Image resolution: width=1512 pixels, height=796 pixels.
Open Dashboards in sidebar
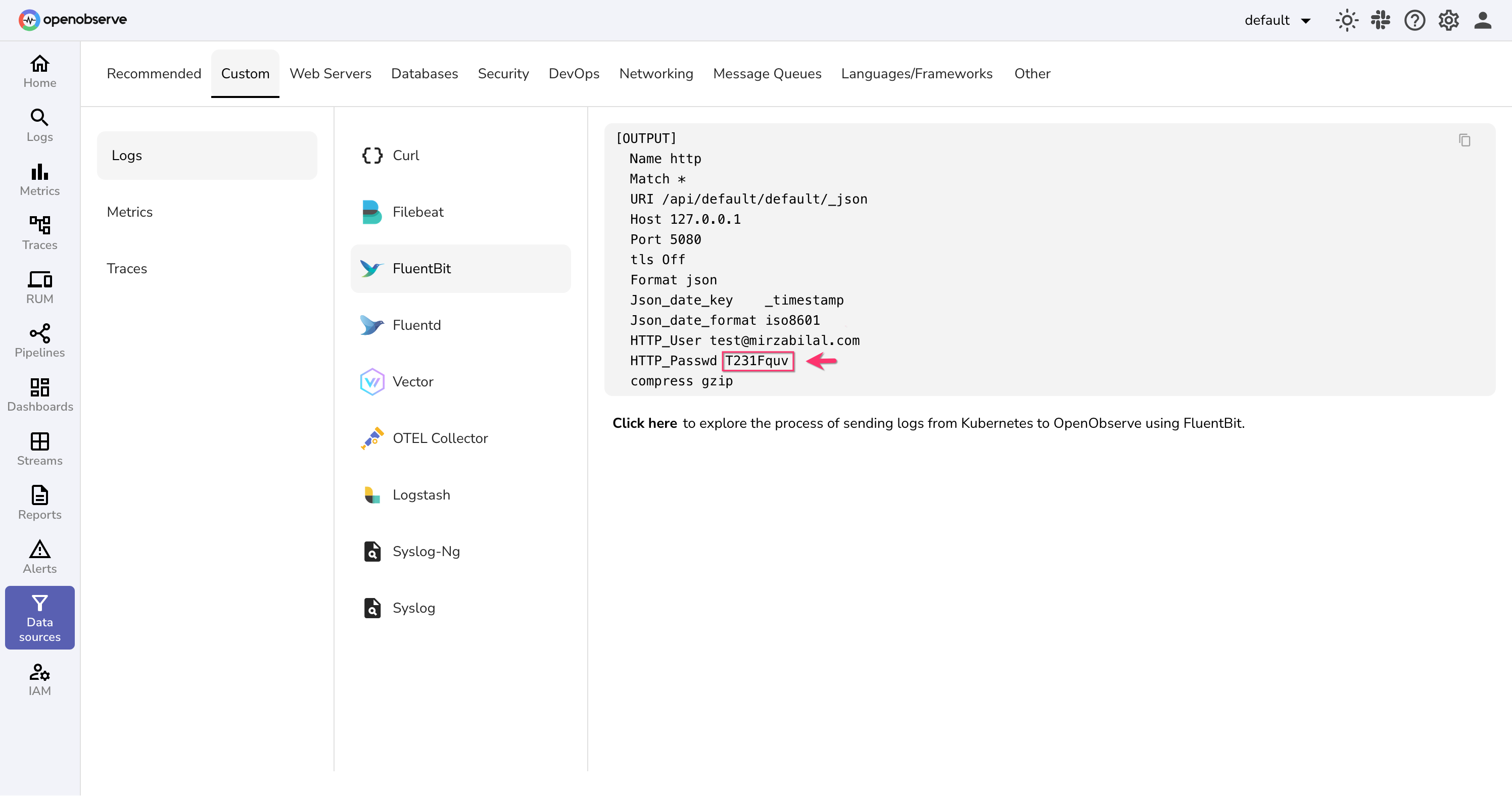click(39, 395)
